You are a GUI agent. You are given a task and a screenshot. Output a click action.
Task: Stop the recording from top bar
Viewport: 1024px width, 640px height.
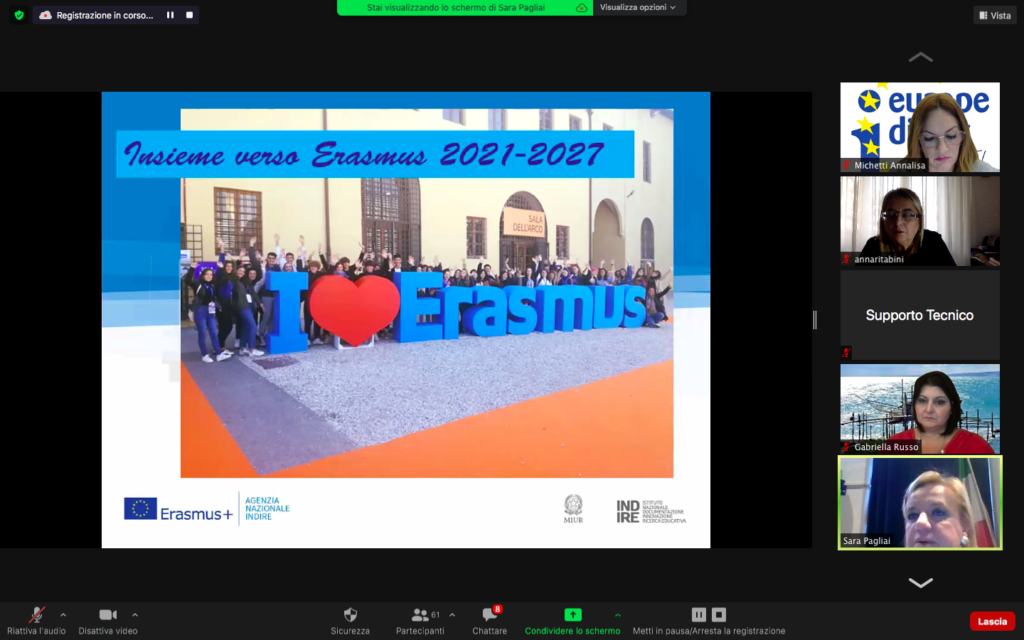point(189,15)
